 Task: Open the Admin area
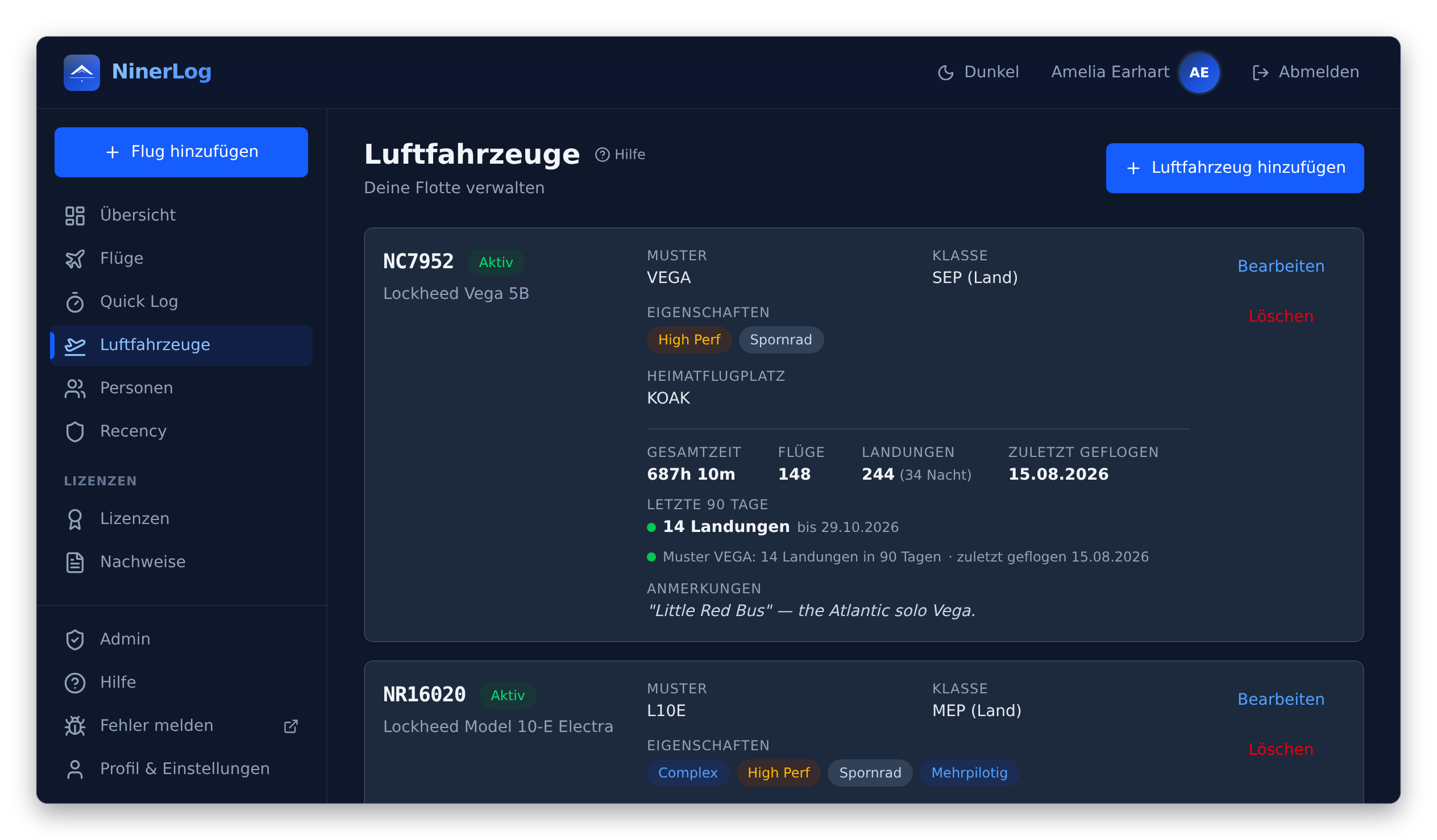pyautogui.click(x=181, y=640)
